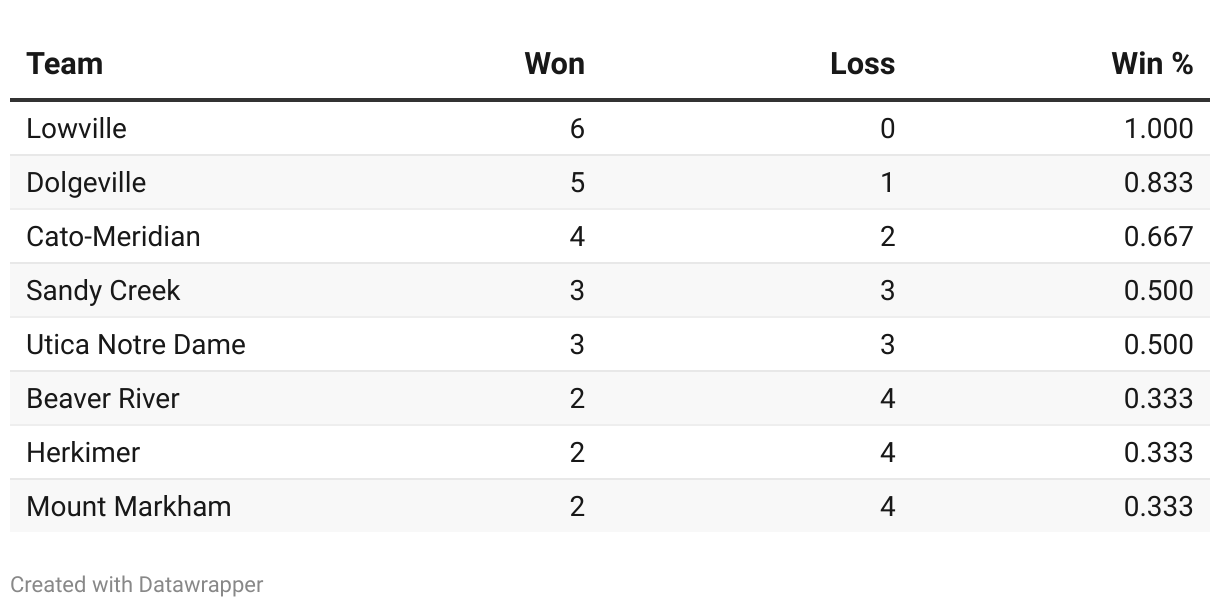Click Lowville's loss value of 0
The width and height of the screenshot is (1220, 608).
(x=887, y=128)
